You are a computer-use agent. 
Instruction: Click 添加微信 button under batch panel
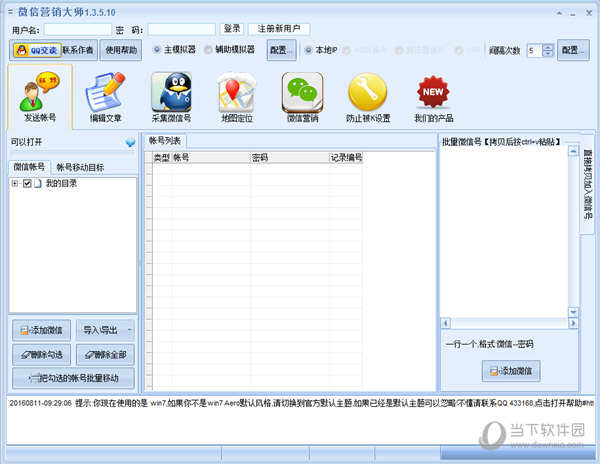point(511,371)
